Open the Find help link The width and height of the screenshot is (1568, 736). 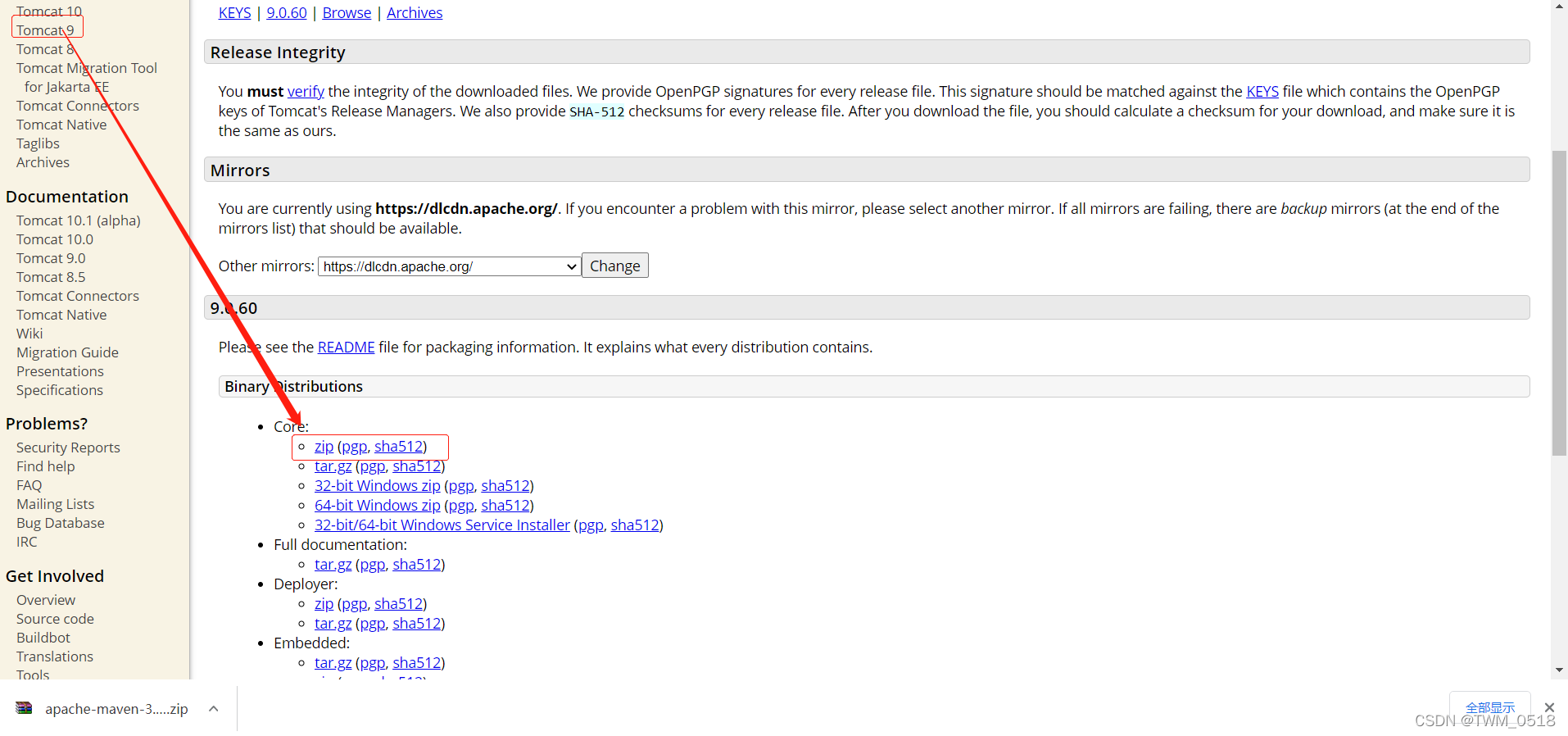point(45,466)
